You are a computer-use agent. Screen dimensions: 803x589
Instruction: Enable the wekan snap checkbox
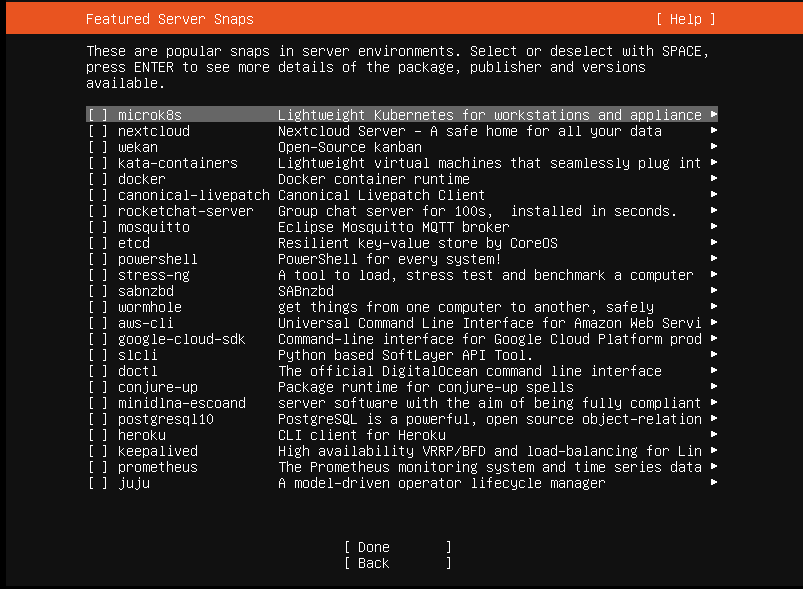pos(98,147)
